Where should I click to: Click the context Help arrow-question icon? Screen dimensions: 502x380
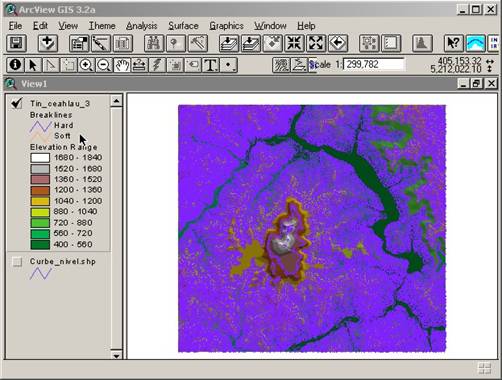click(x=453, y=43)
